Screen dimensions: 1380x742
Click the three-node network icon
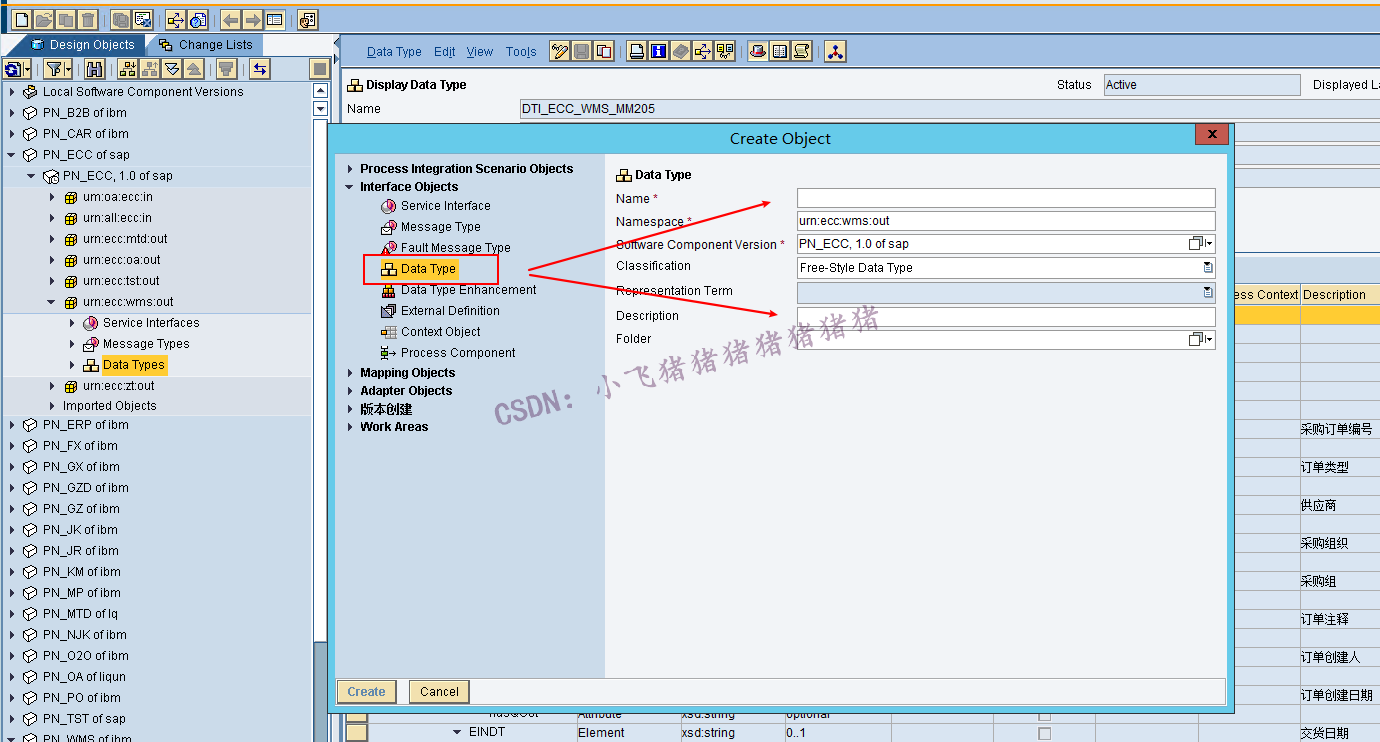pyautogui.click(x=836, y=52)
